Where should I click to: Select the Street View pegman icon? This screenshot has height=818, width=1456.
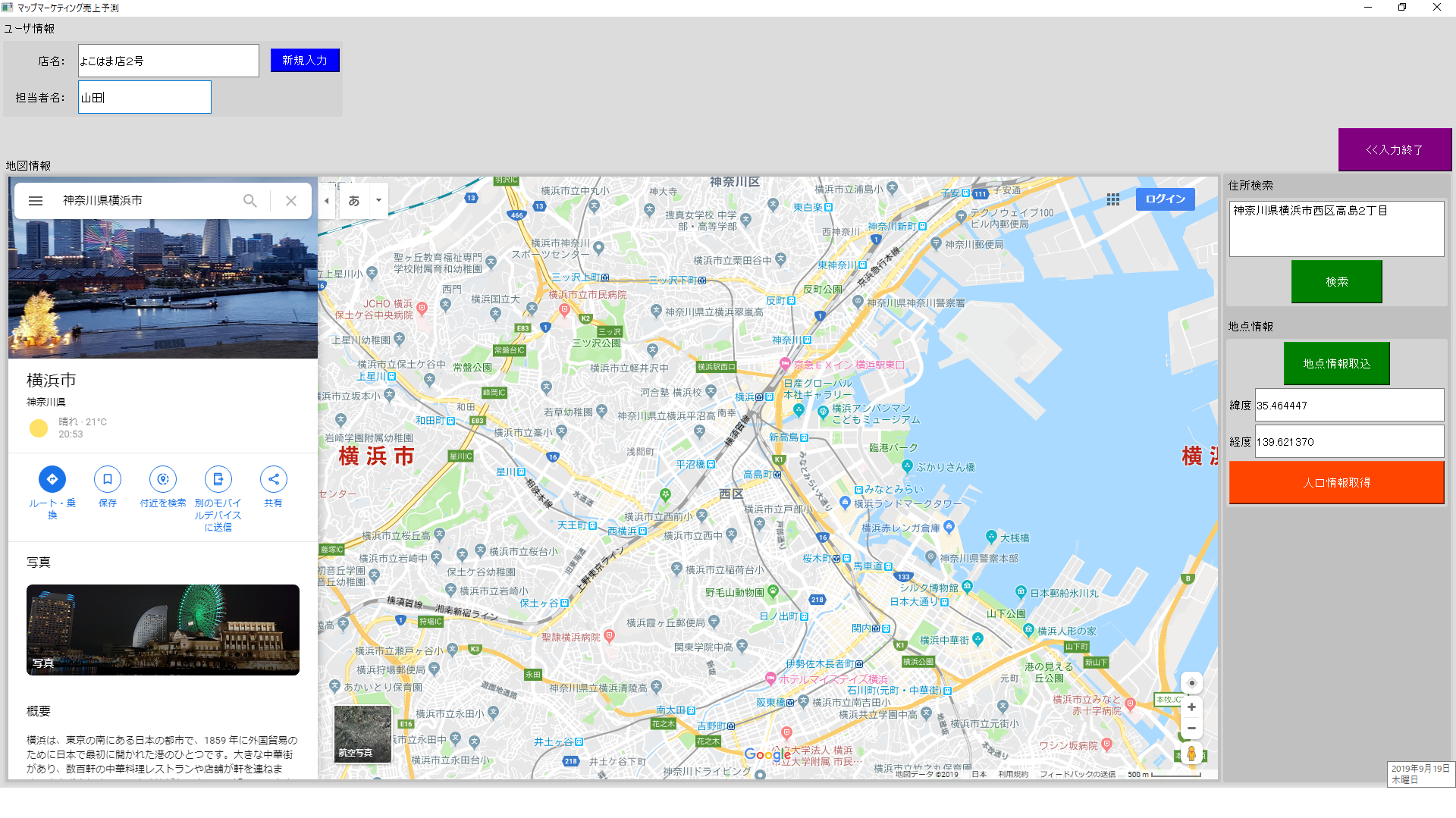[1191, 754]
